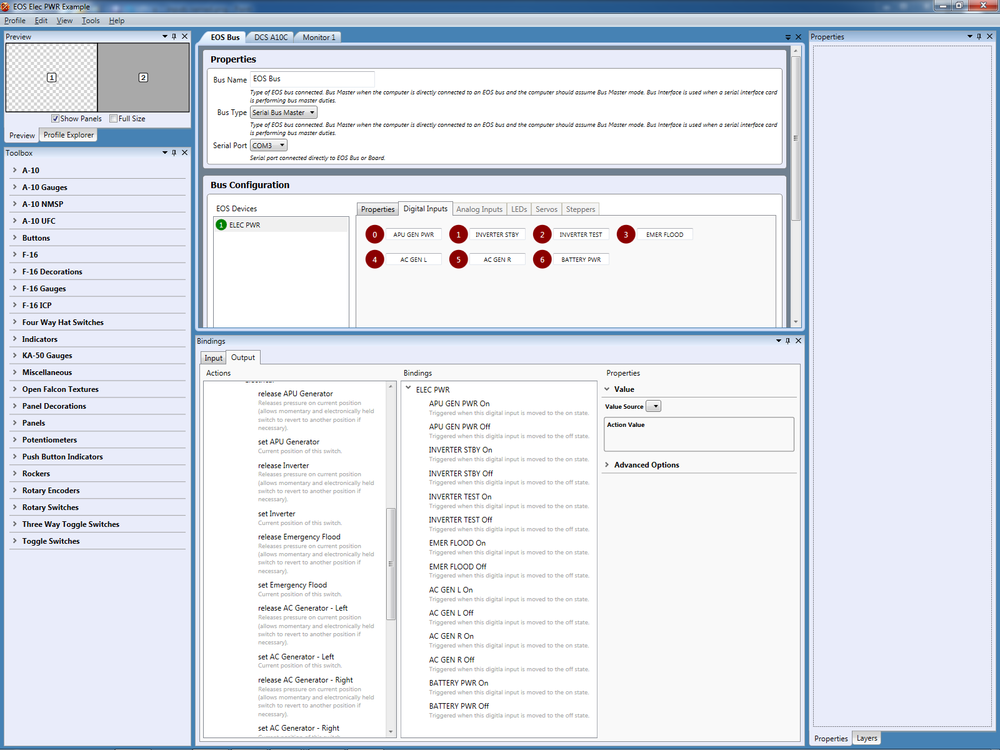Toggle the Show Panels checkbox
1000x750 pixels.
pos(55,119)
